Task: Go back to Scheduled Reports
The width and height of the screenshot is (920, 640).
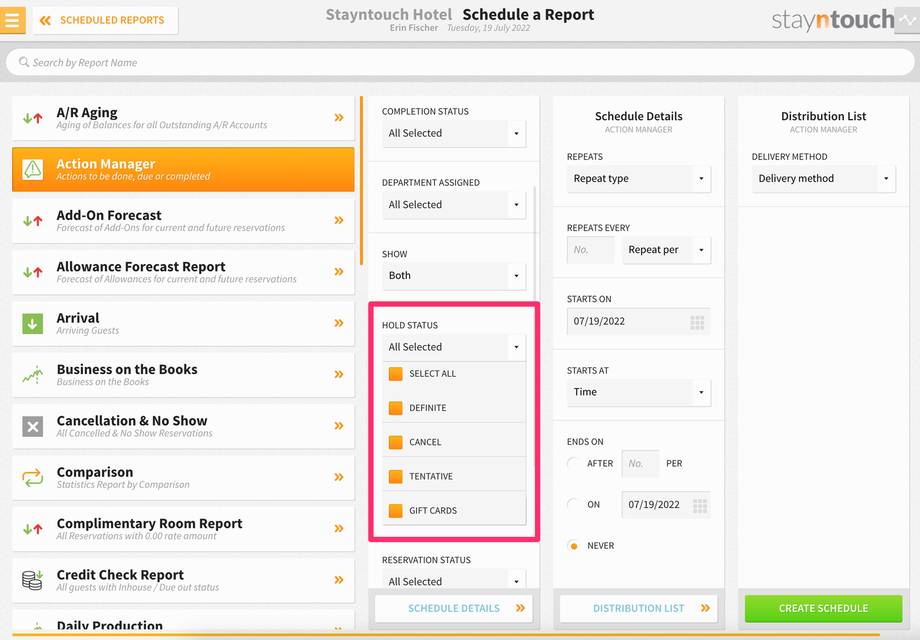Action: click(106, 21)
